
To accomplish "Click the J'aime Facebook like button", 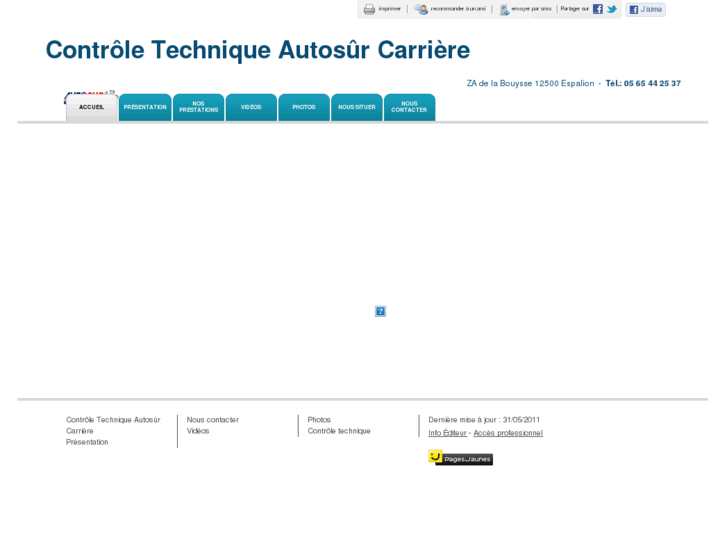I will coord(645,9).
